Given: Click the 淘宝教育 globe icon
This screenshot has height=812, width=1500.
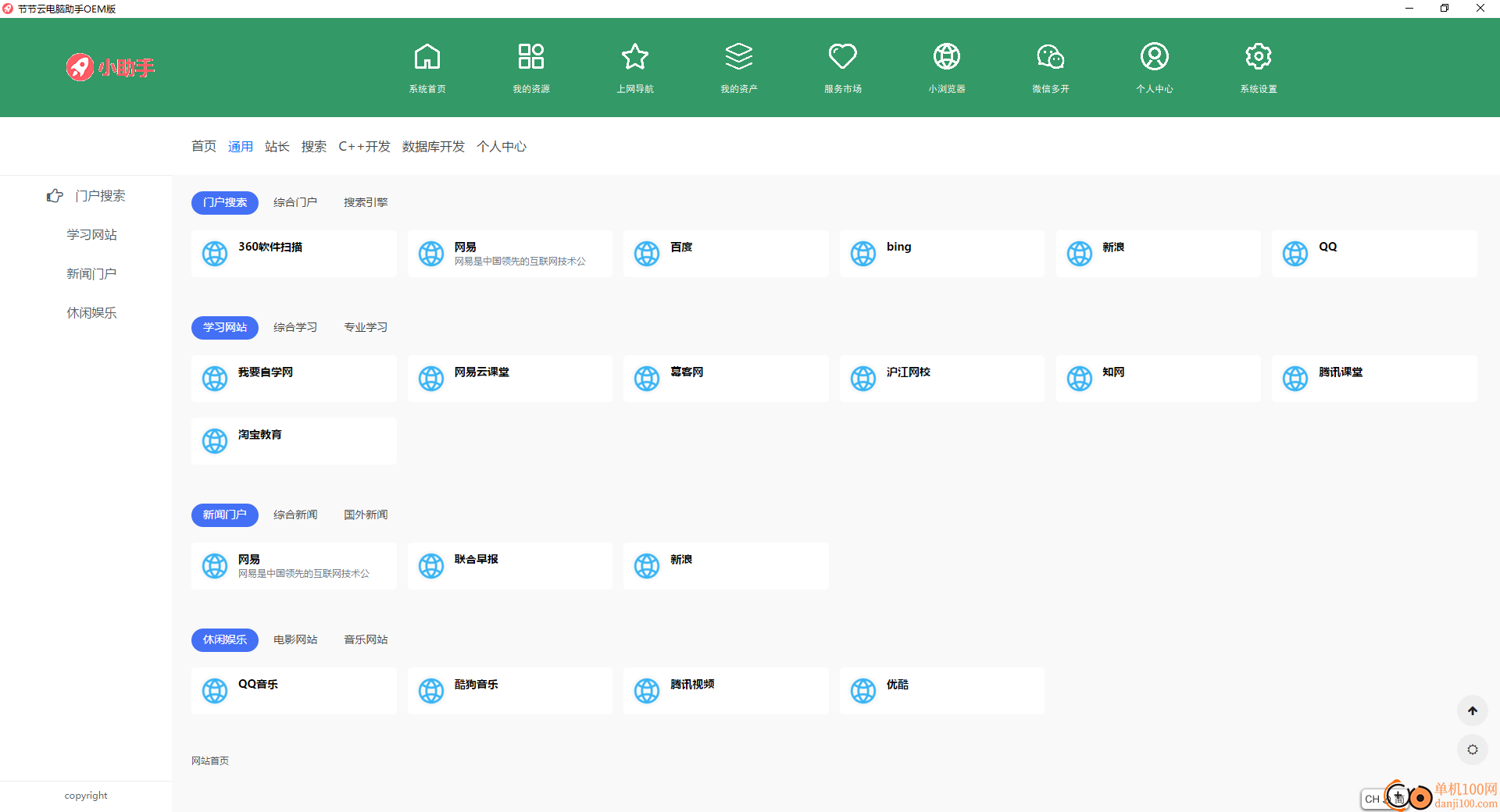Looking at the screenshot, I should click(215, 440).
